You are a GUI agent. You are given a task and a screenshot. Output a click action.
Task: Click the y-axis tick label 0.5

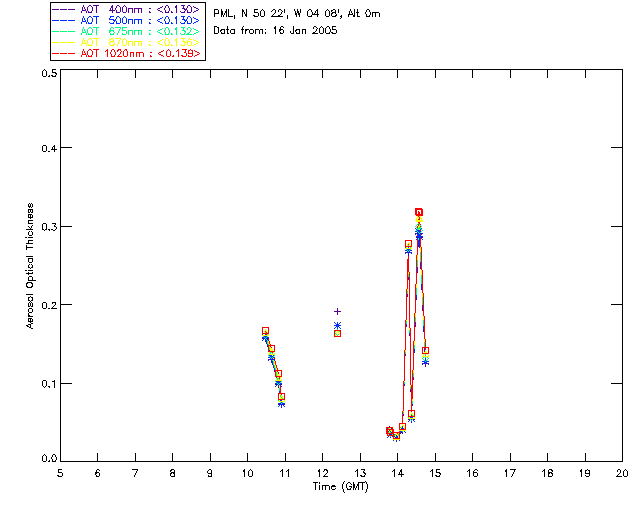tap(49, 73)
